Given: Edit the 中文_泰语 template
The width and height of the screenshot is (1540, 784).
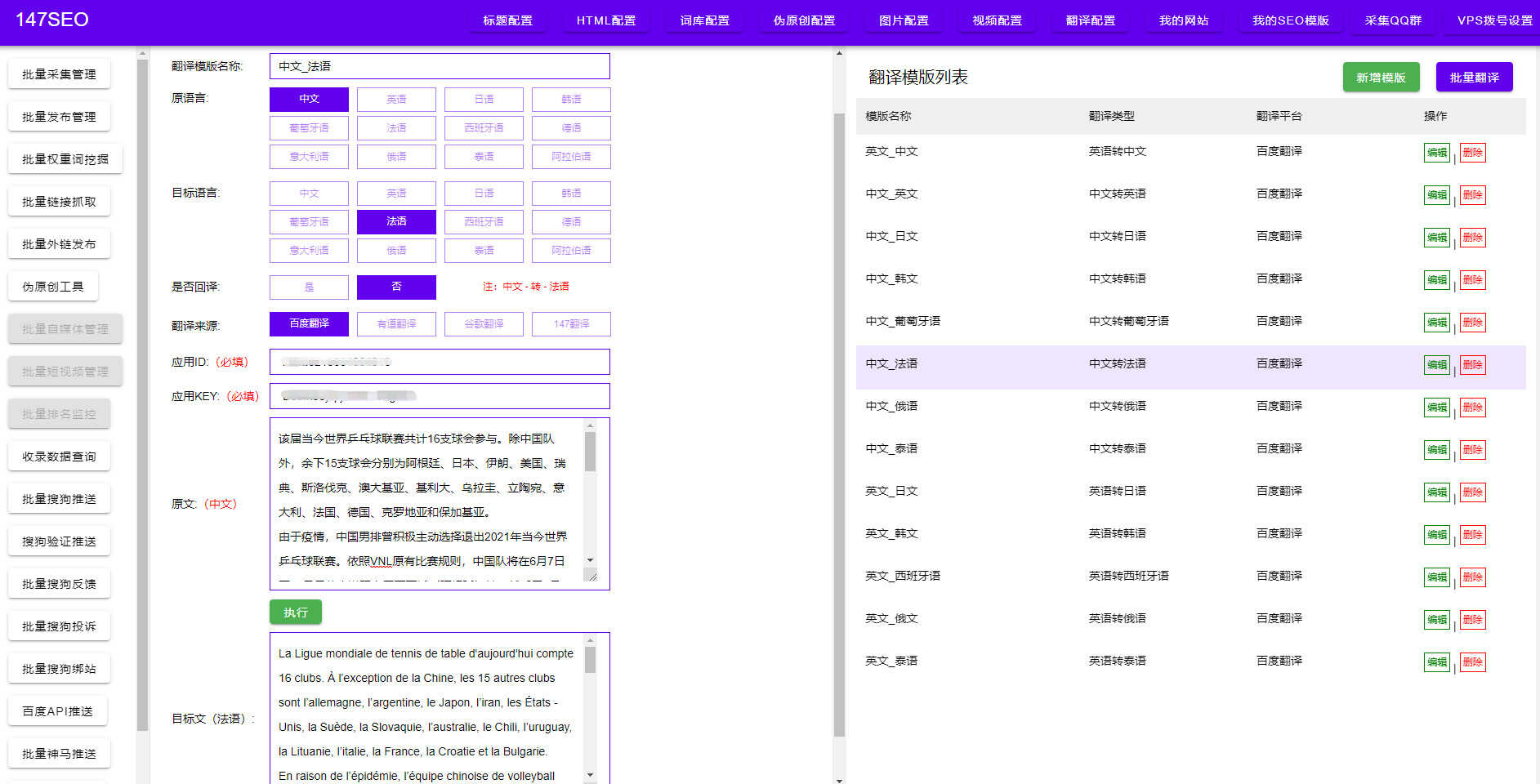Looking at the screenshot, I should tap(1437, 450).
